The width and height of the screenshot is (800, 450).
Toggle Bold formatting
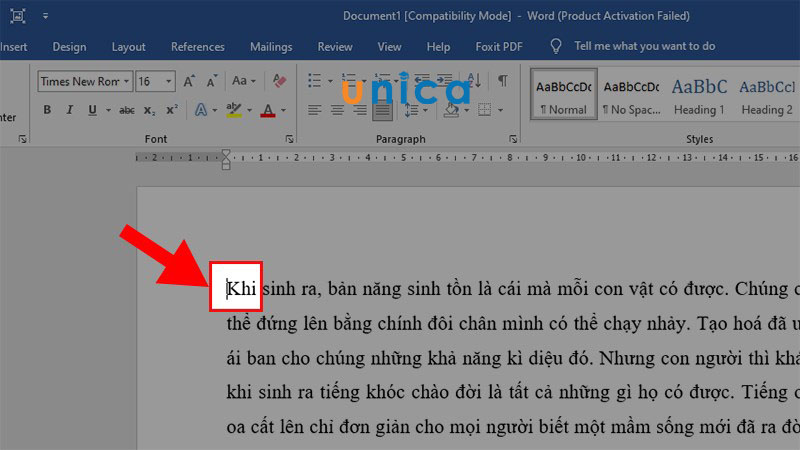pyautogui.click(x=47, y=110)
